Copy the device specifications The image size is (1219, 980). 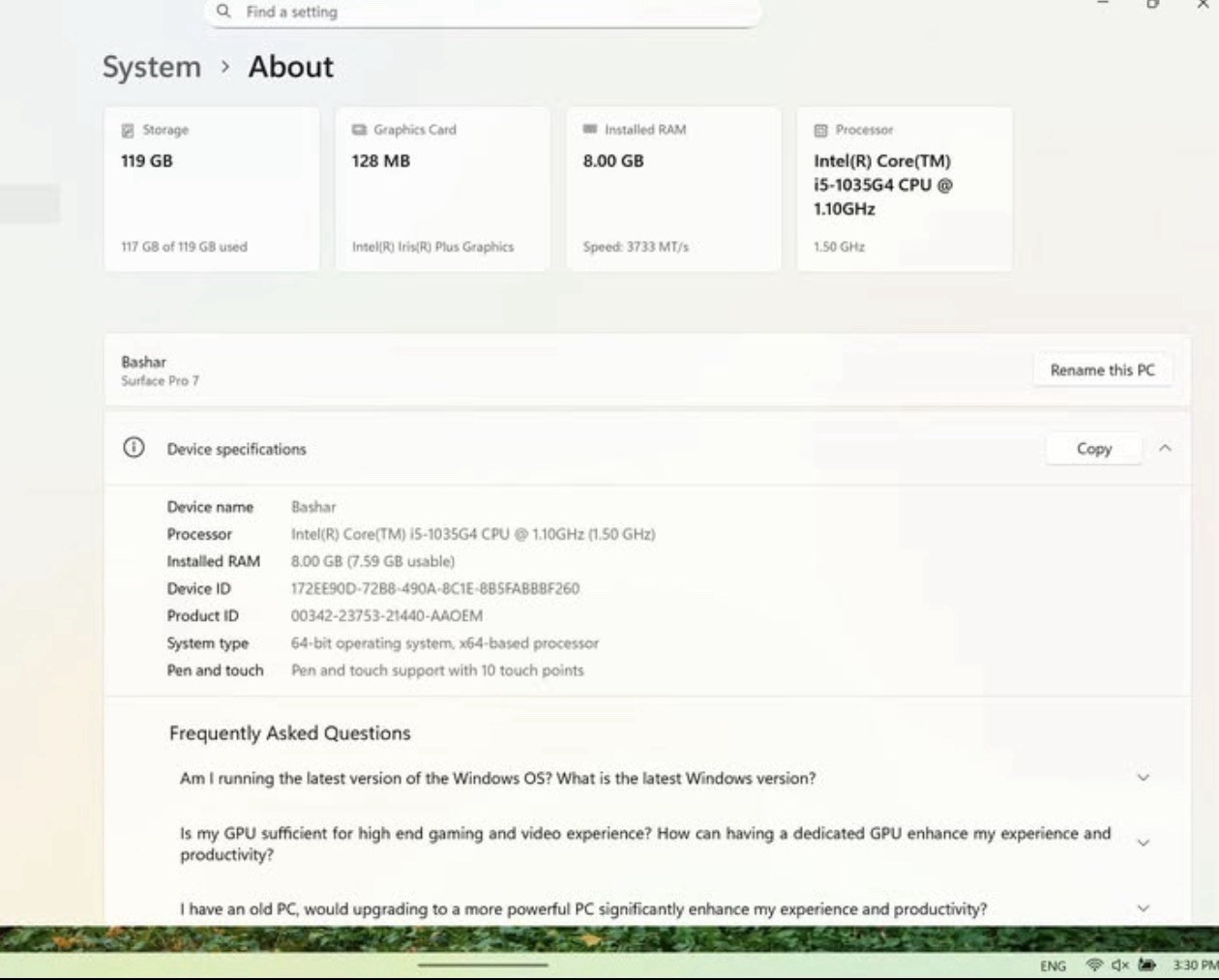click(1094, 448)
